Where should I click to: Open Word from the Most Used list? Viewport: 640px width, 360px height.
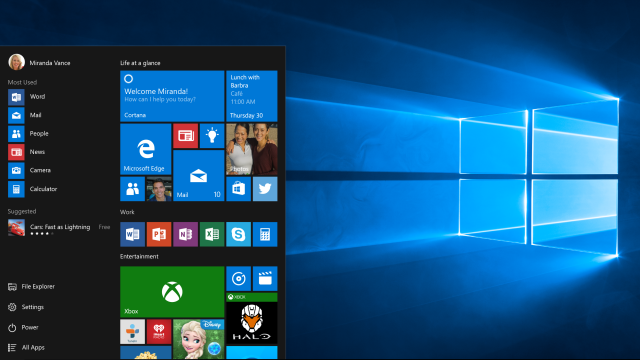27,97
